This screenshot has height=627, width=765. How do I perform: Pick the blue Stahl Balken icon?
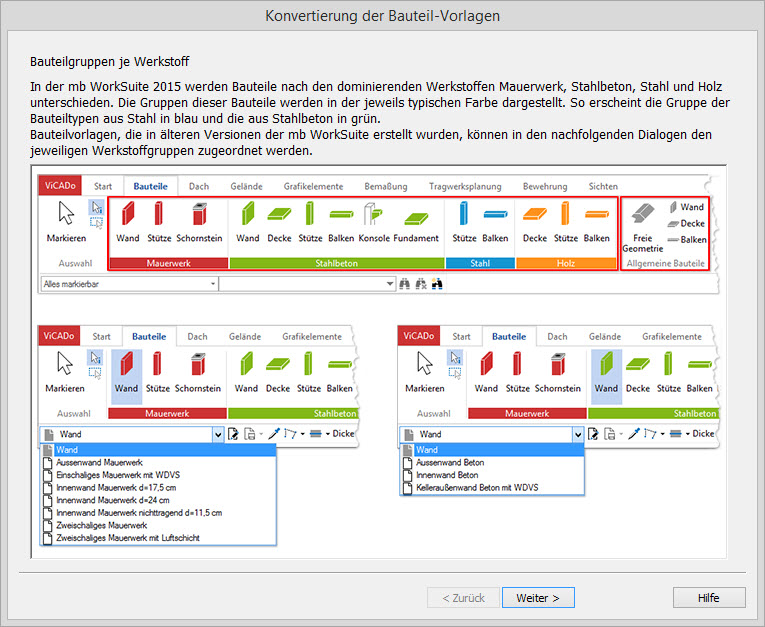[x=495, y=222]
